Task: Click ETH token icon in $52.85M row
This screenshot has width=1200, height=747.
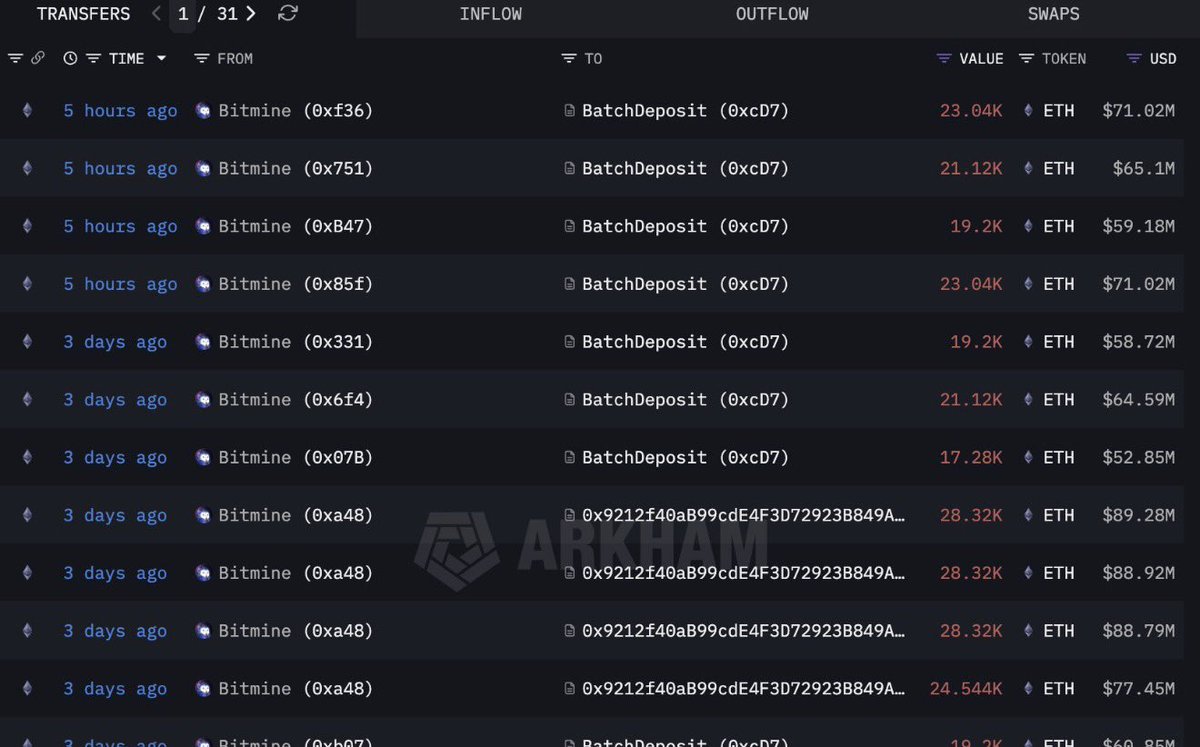Action: point(1028,458)
